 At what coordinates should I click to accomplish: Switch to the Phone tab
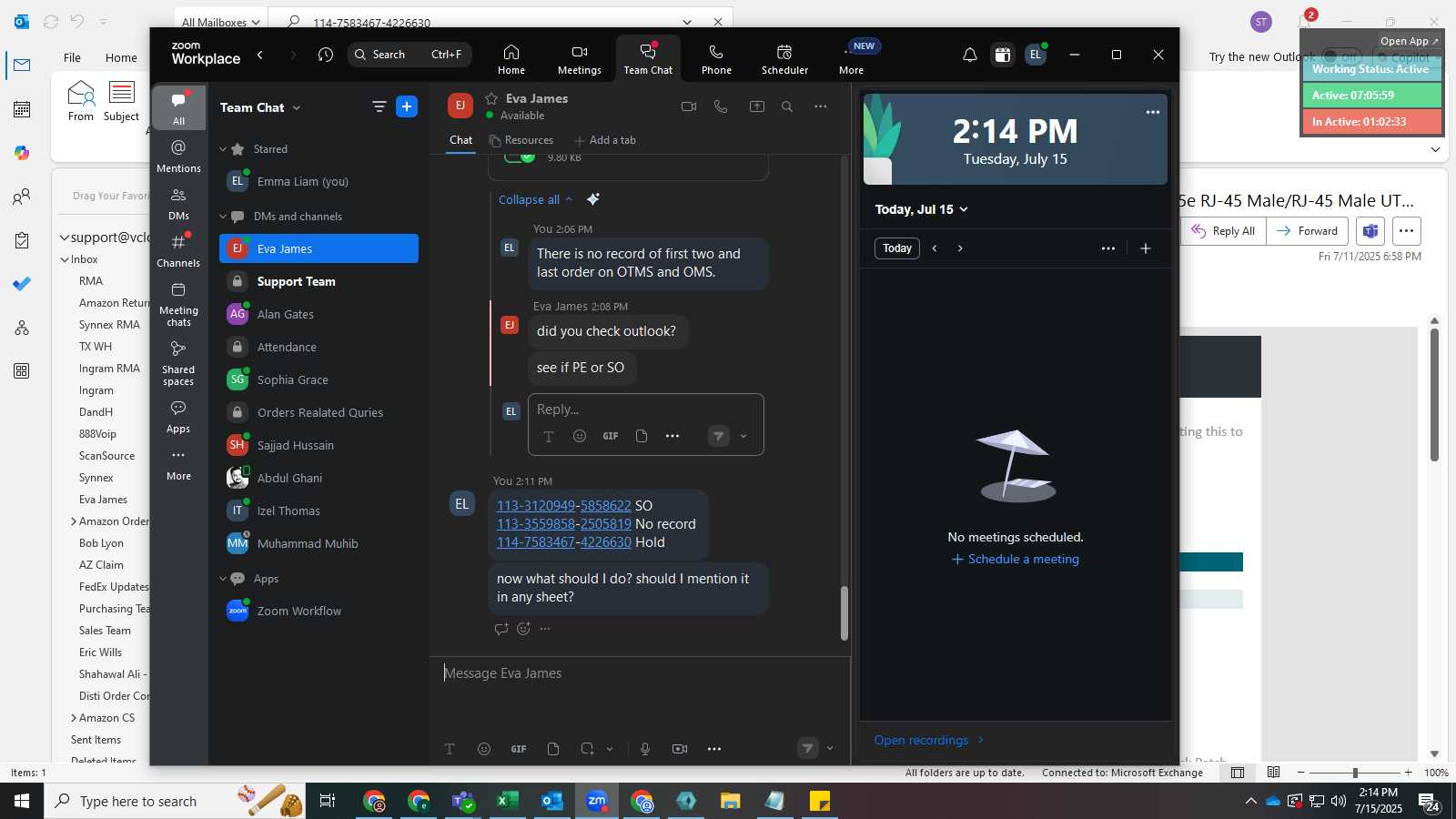[716, 59]
